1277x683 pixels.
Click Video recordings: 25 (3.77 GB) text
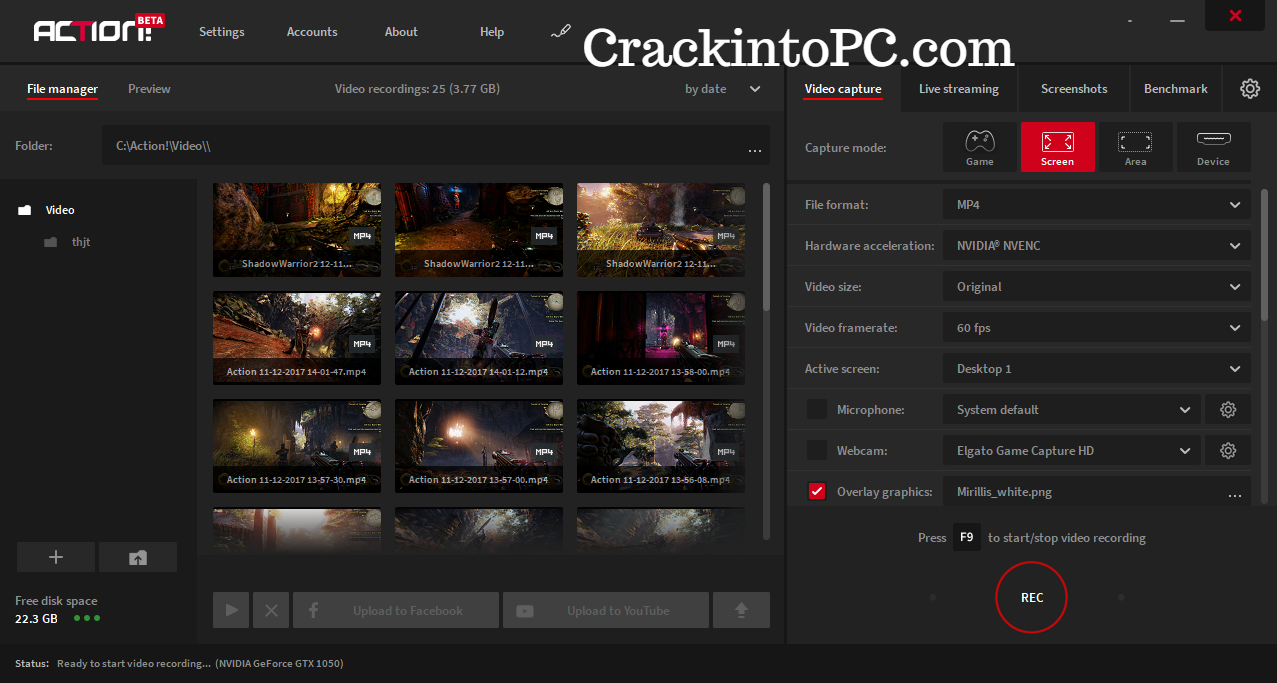tap(417, 89)
